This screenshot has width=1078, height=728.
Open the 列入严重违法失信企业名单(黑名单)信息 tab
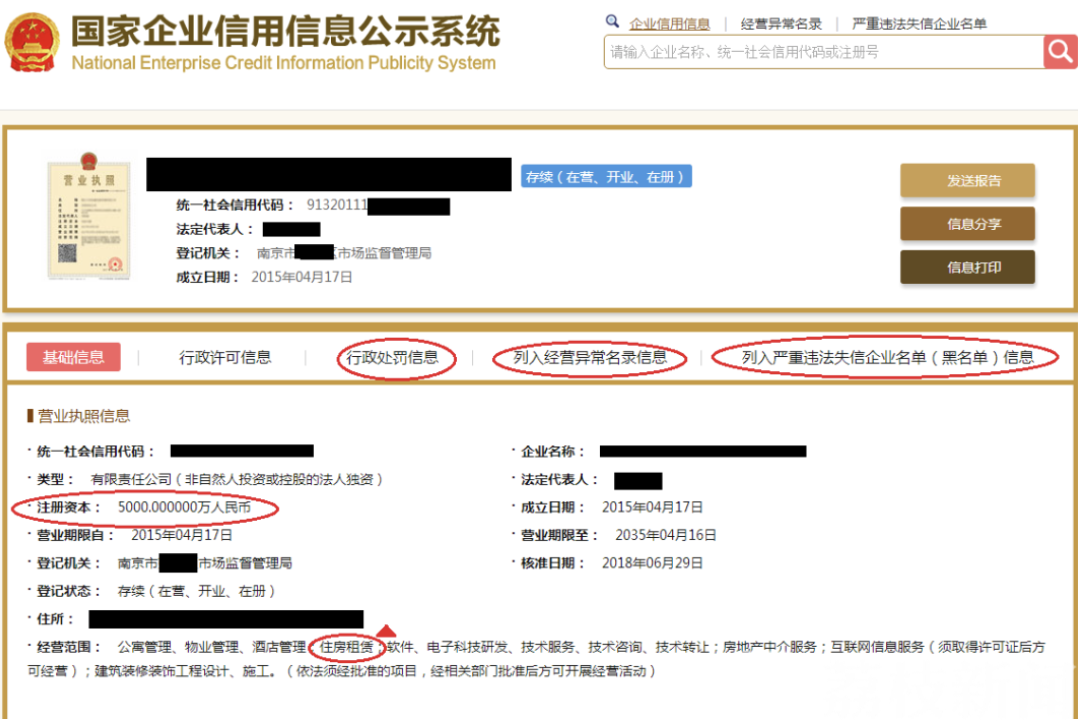click(888, 357)
